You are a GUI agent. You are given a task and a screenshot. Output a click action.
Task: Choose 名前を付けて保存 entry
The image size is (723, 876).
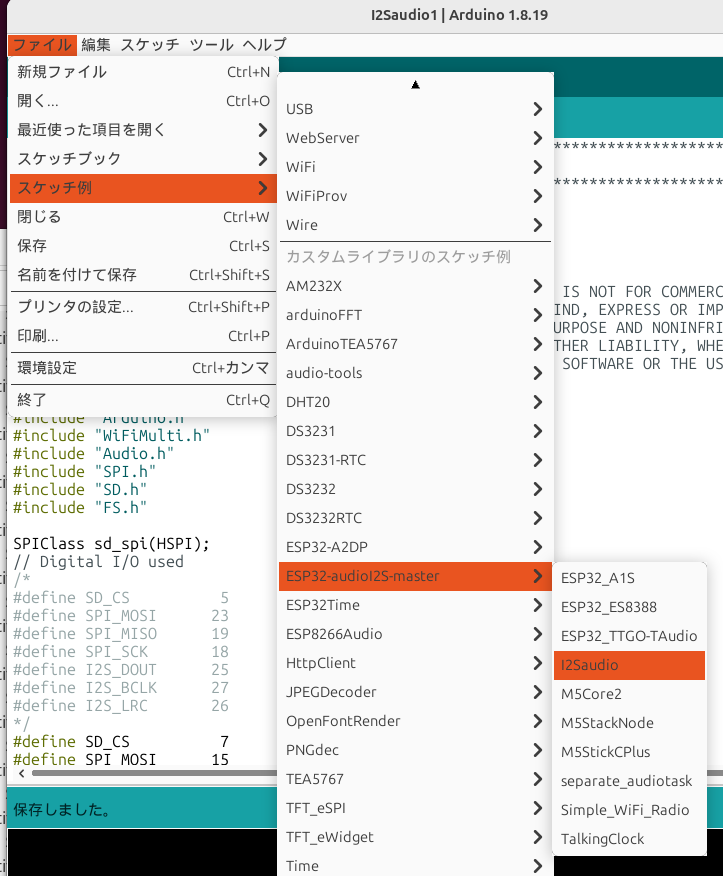[143, 275]
